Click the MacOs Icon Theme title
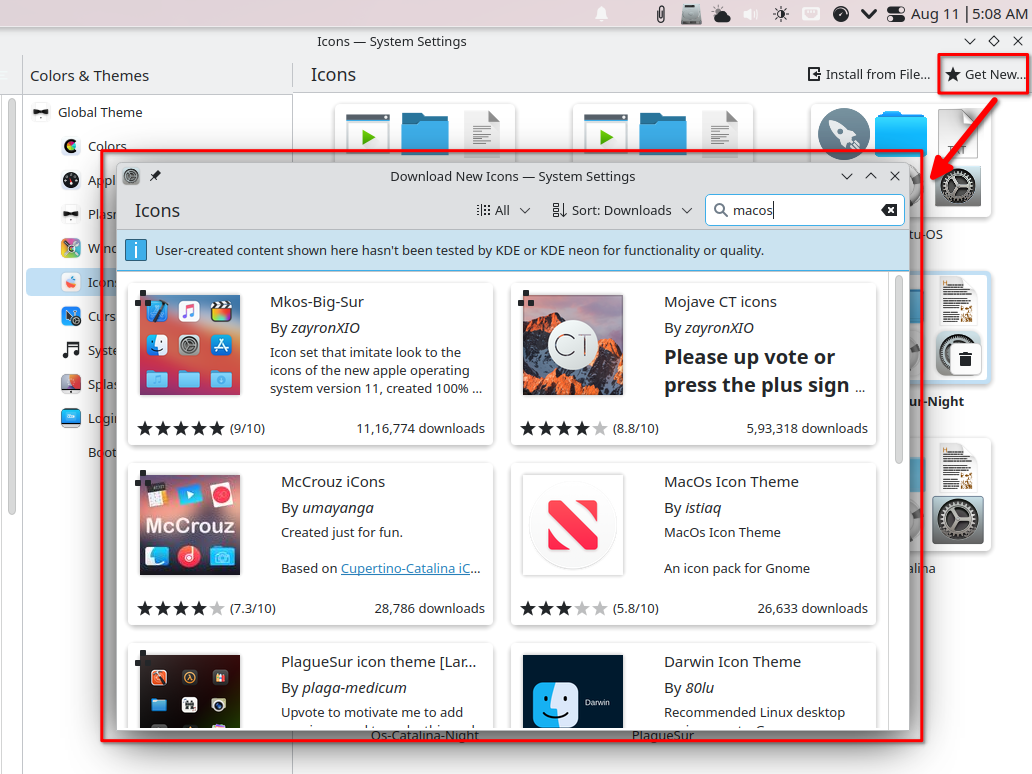This screenshot has height=774, width=1032. coord(731,482)
